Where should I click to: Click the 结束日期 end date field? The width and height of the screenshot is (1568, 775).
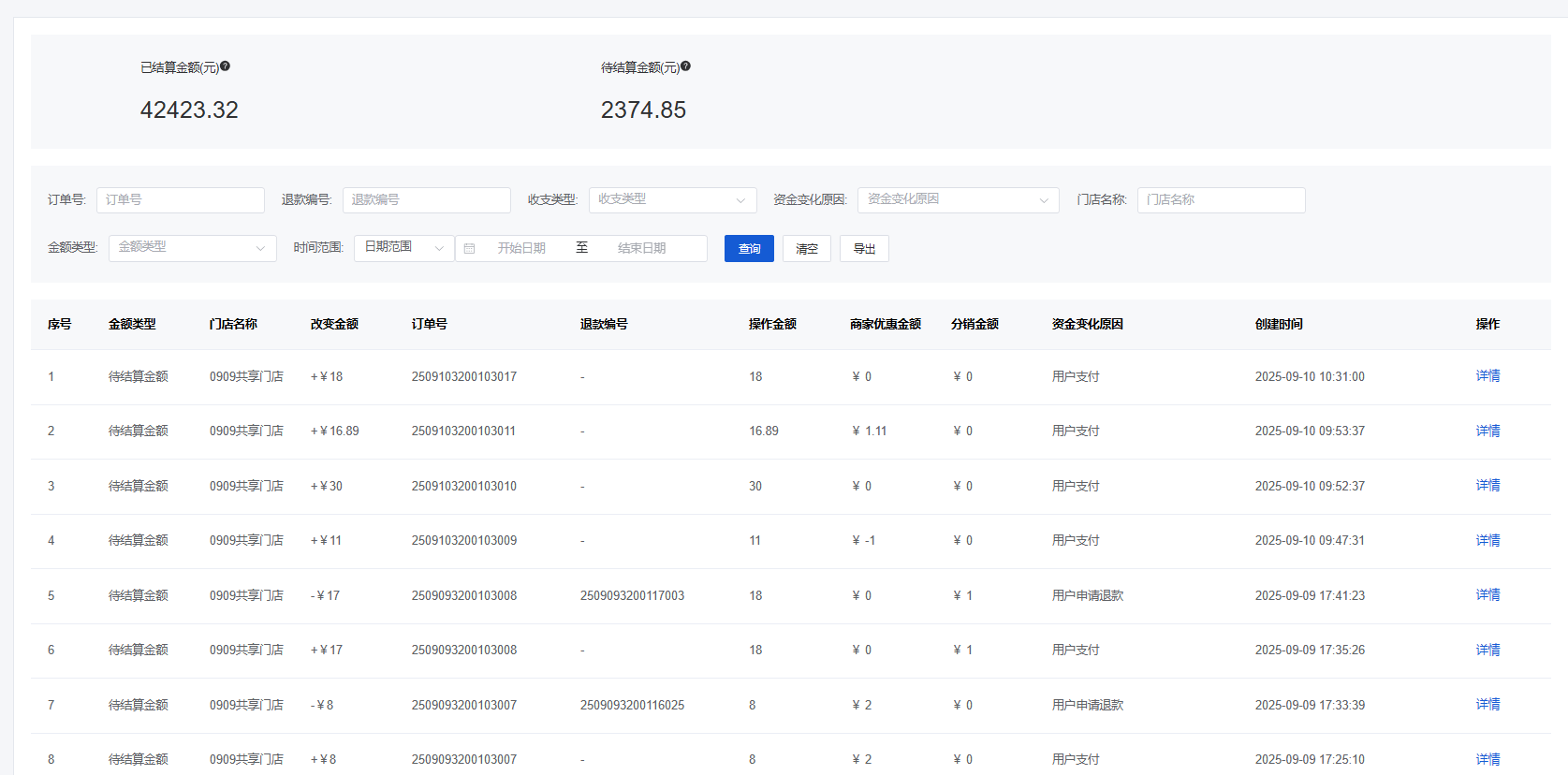coord(641,248)
